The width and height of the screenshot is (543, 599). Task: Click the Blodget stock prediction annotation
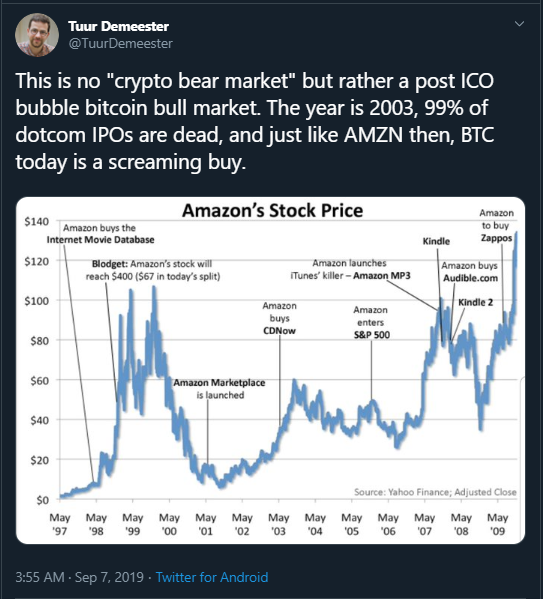tap(152, 270)
